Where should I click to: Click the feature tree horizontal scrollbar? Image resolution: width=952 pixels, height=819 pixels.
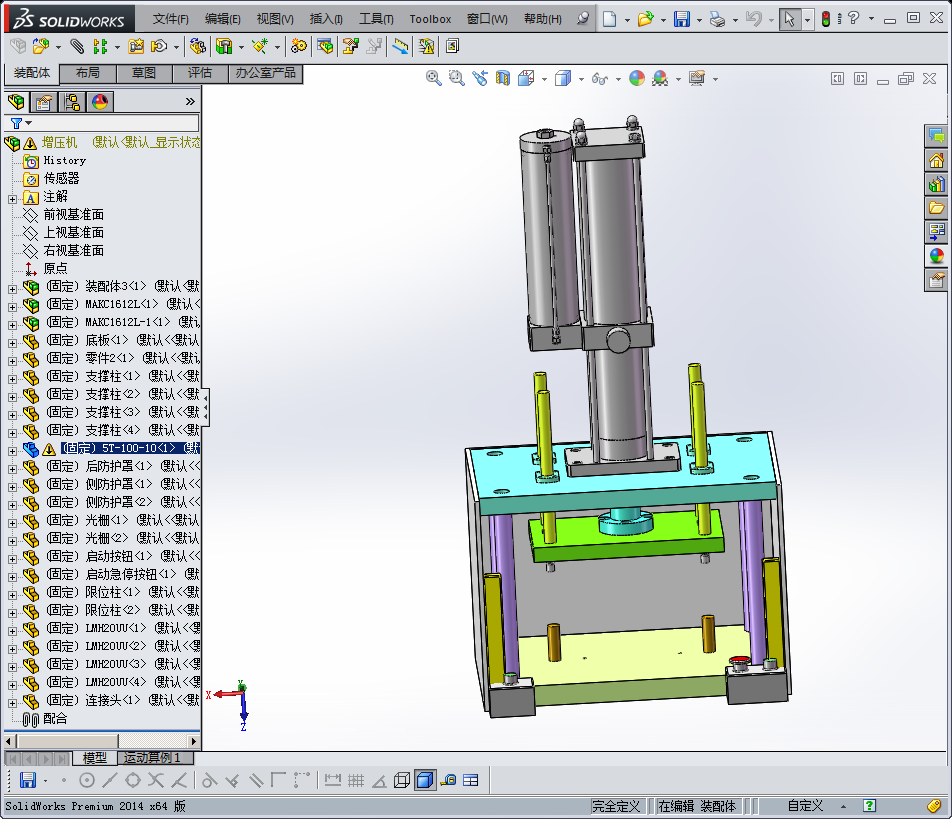(x=102, y=741)
